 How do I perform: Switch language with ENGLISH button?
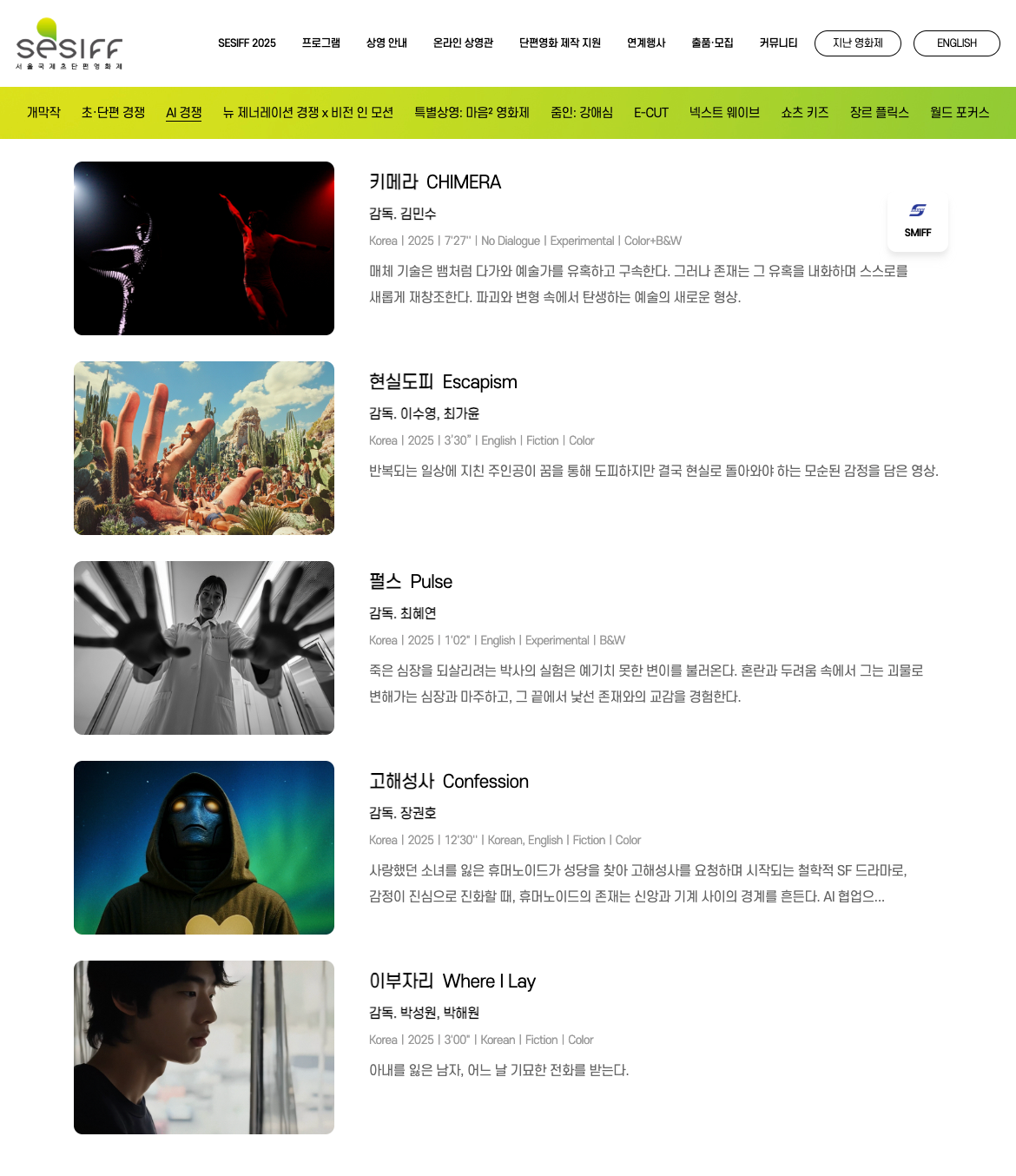pos(957,43)
